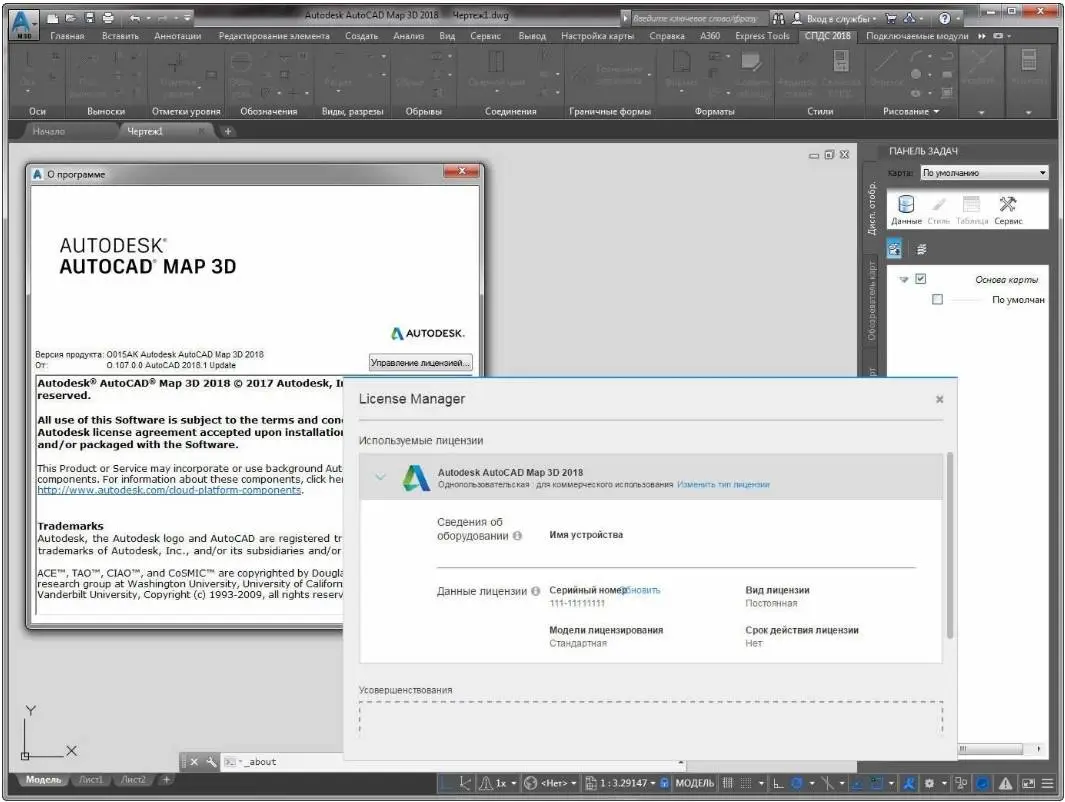Click the info icon next to Данные лицензии

pyautogui.click(x=535, y=591)
